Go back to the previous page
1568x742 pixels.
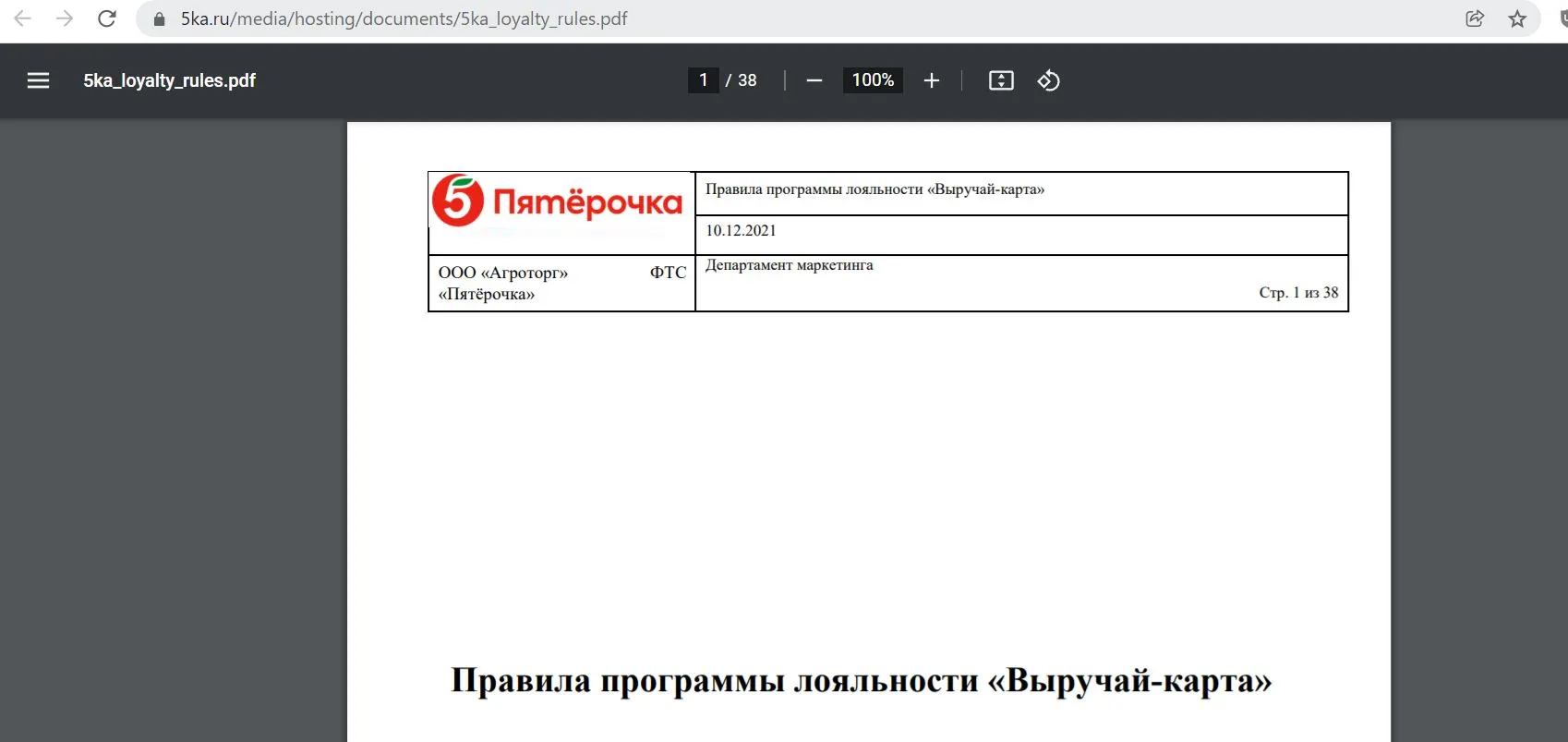pos(23,18)
